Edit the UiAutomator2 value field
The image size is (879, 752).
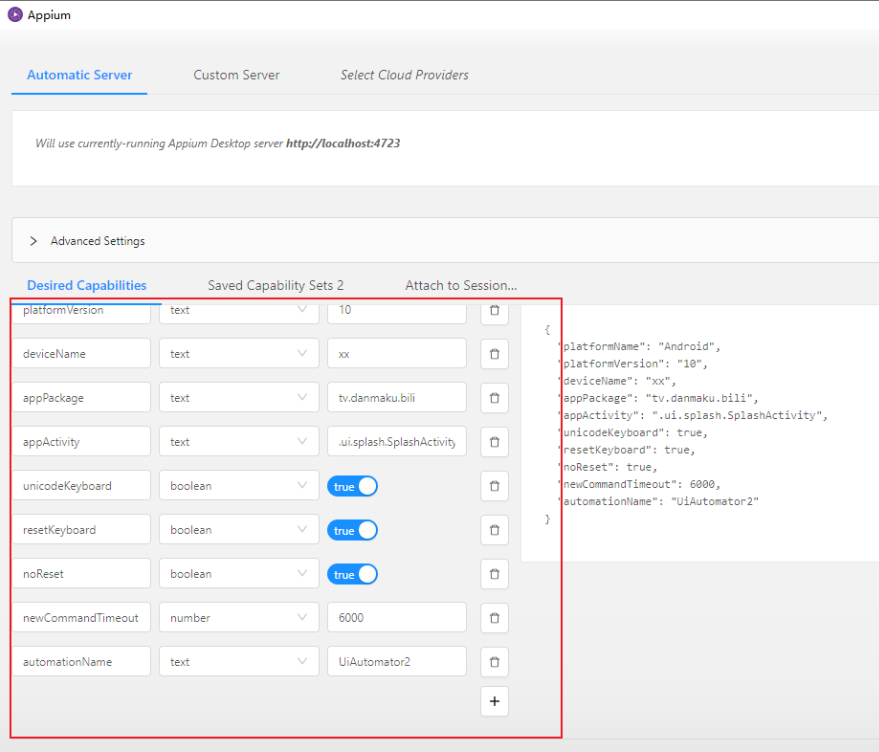click(x=397, y=662)
